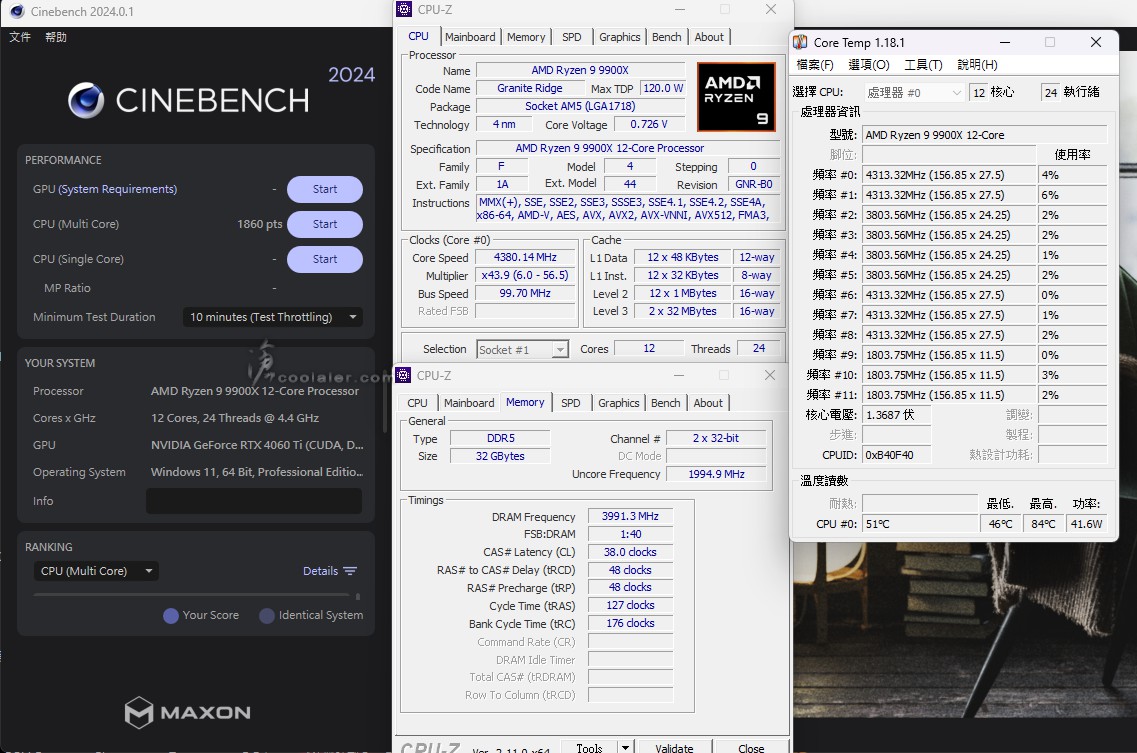Click the "41.6W" power reading in Core Temp
The width and height of the screenshot is (1137, 753).
[x=1086, y=524]
